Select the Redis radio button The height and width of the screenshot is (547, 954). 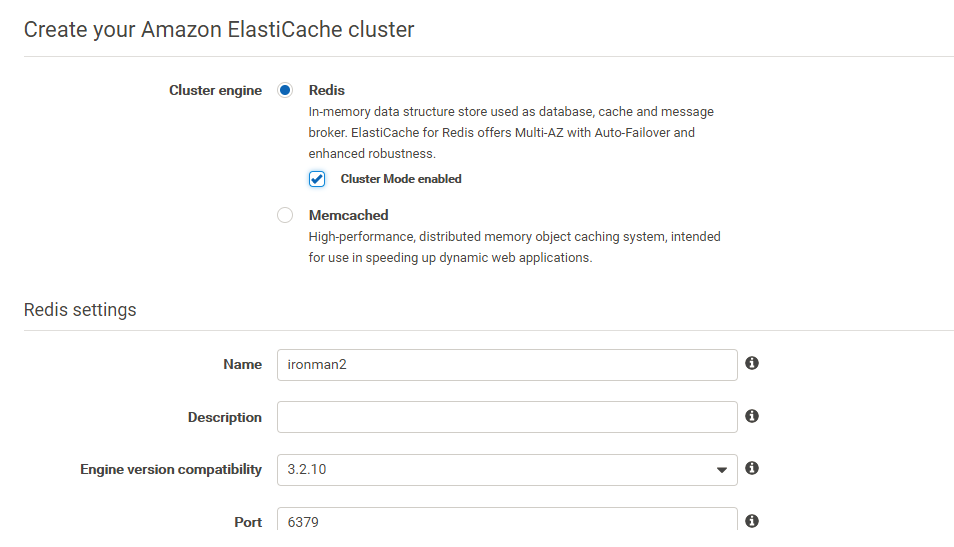coord(285,90)
